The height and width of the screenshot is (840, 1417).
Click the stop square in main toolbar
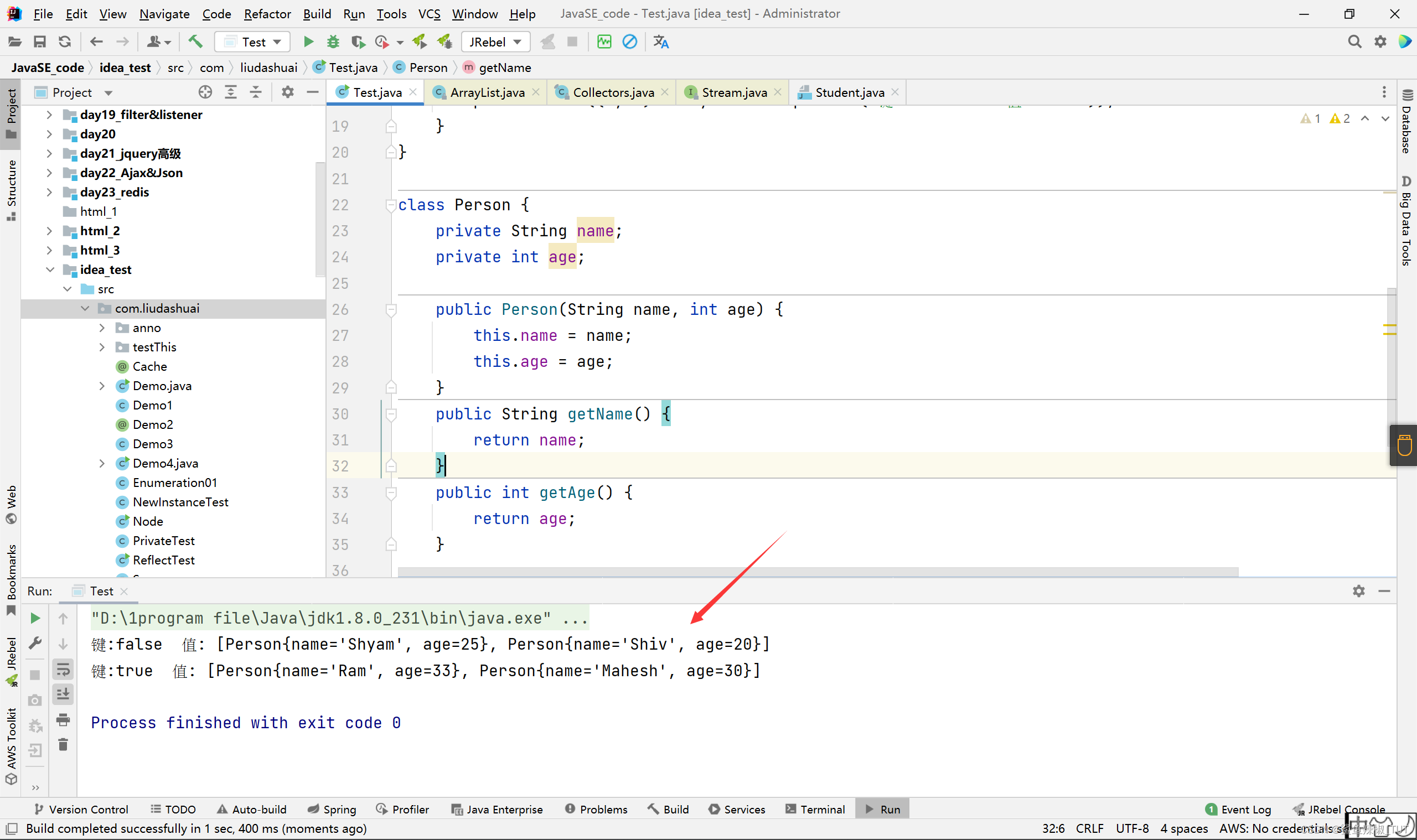click(x=572, y=42)
